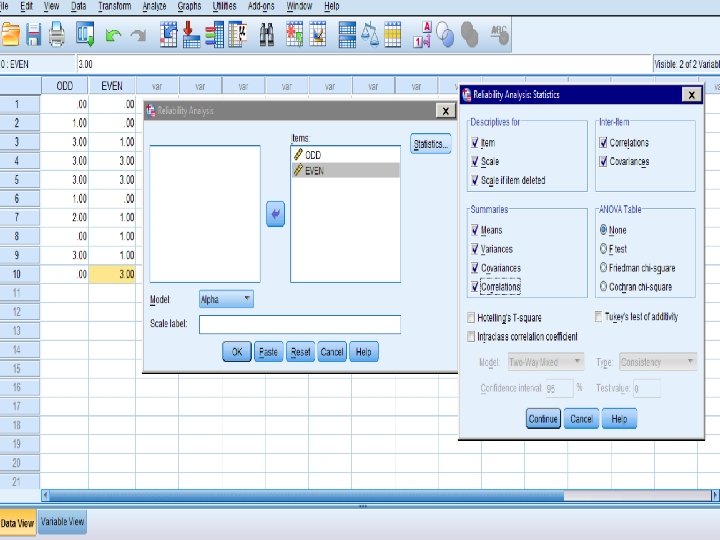The width and height of the screenshot is (720, 540).
Task: Toggle Inter-Item Correlations checkbox
Action: click(x=603, y=143)
